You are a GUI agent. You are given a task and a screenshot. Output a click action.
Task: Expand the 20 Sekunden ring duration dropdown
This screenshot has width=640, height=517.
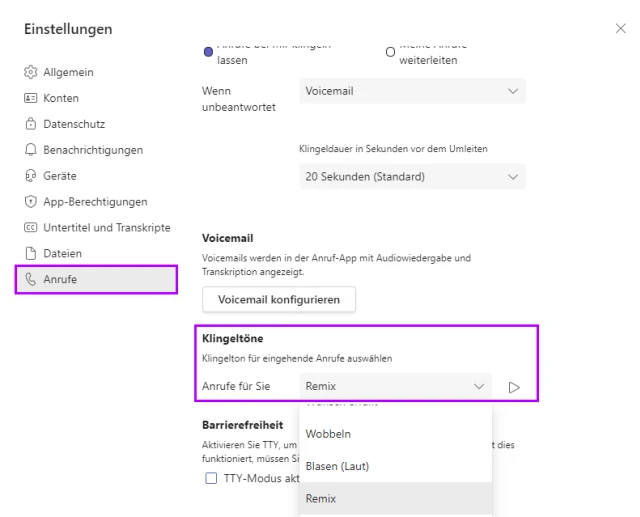tap(412, 177)
